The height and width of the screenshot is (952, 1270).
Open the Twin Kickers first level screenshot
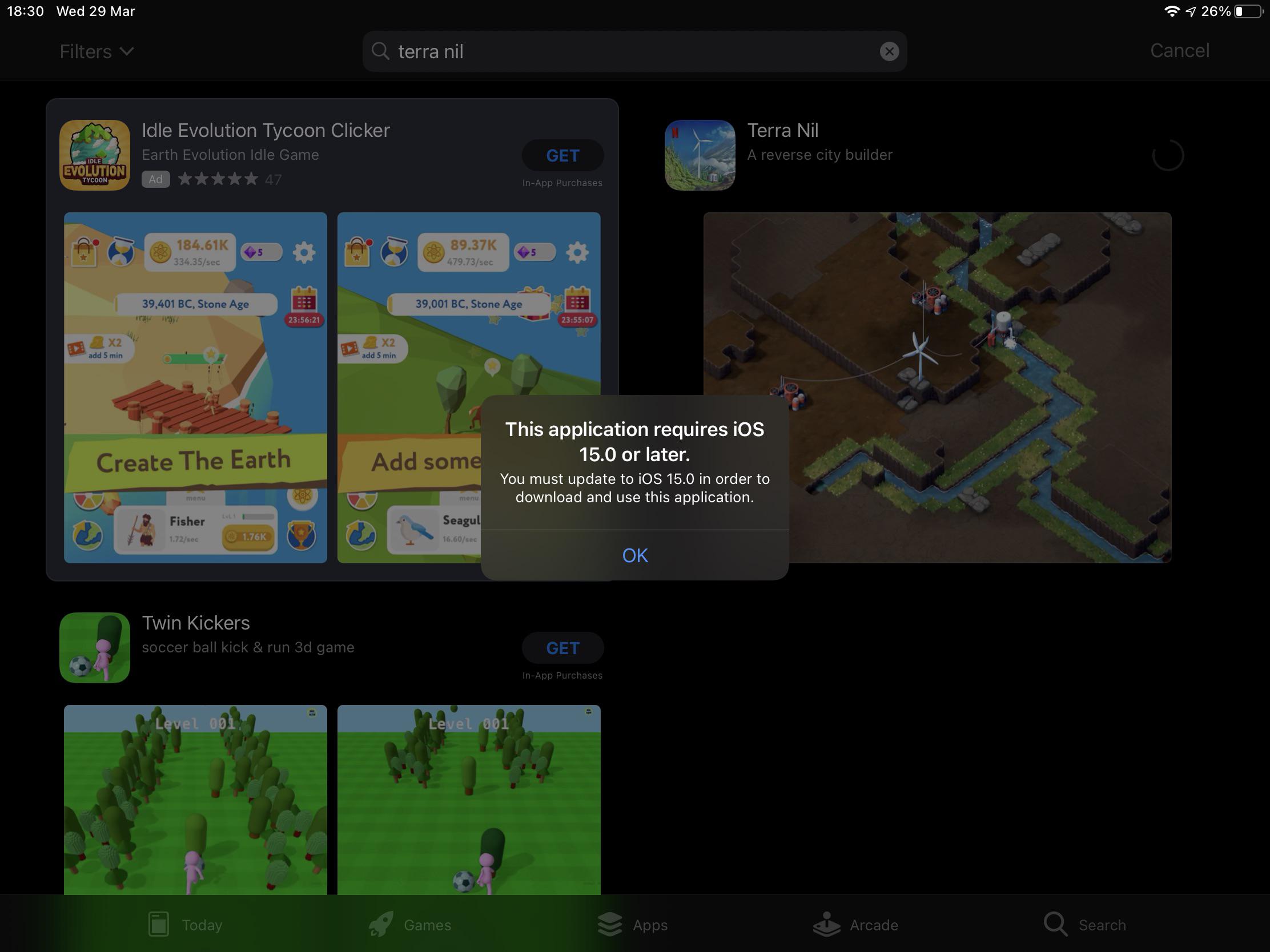pos(195,799)
